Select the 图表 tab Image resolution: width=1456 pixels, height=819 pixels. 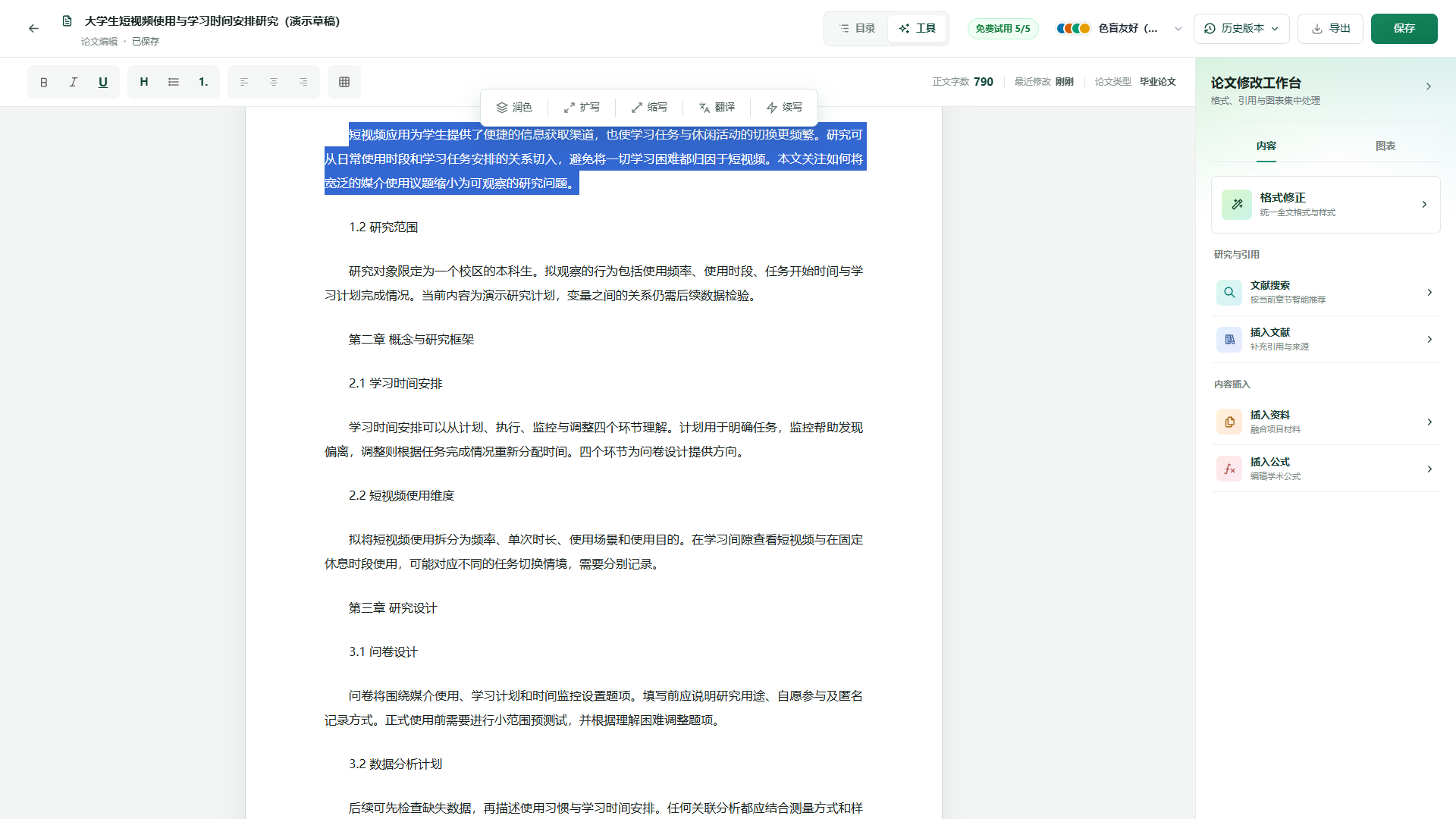click(x=1385, y=146)
